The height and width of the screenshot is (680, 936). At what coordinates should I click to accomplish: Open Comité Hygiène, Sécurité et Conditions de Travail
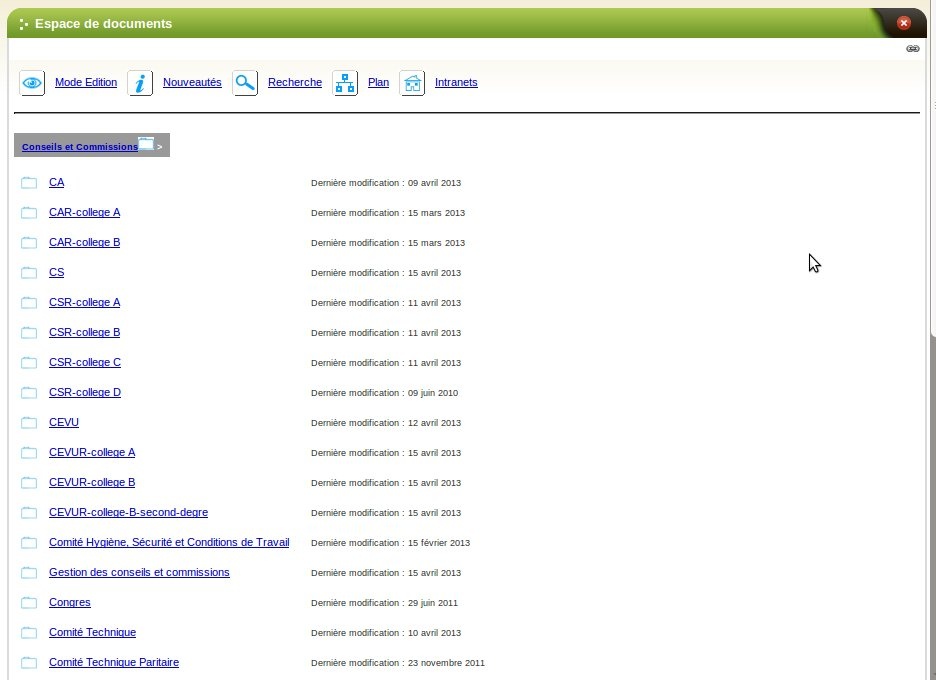click(x=169, y=543)
